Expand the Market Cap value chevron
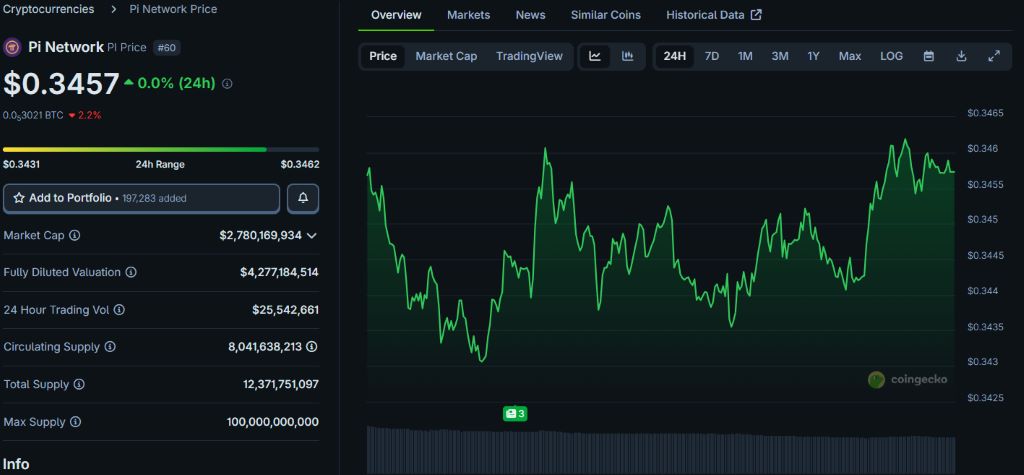This screenshot has height=475, width=1024. (x=312, y=235)
